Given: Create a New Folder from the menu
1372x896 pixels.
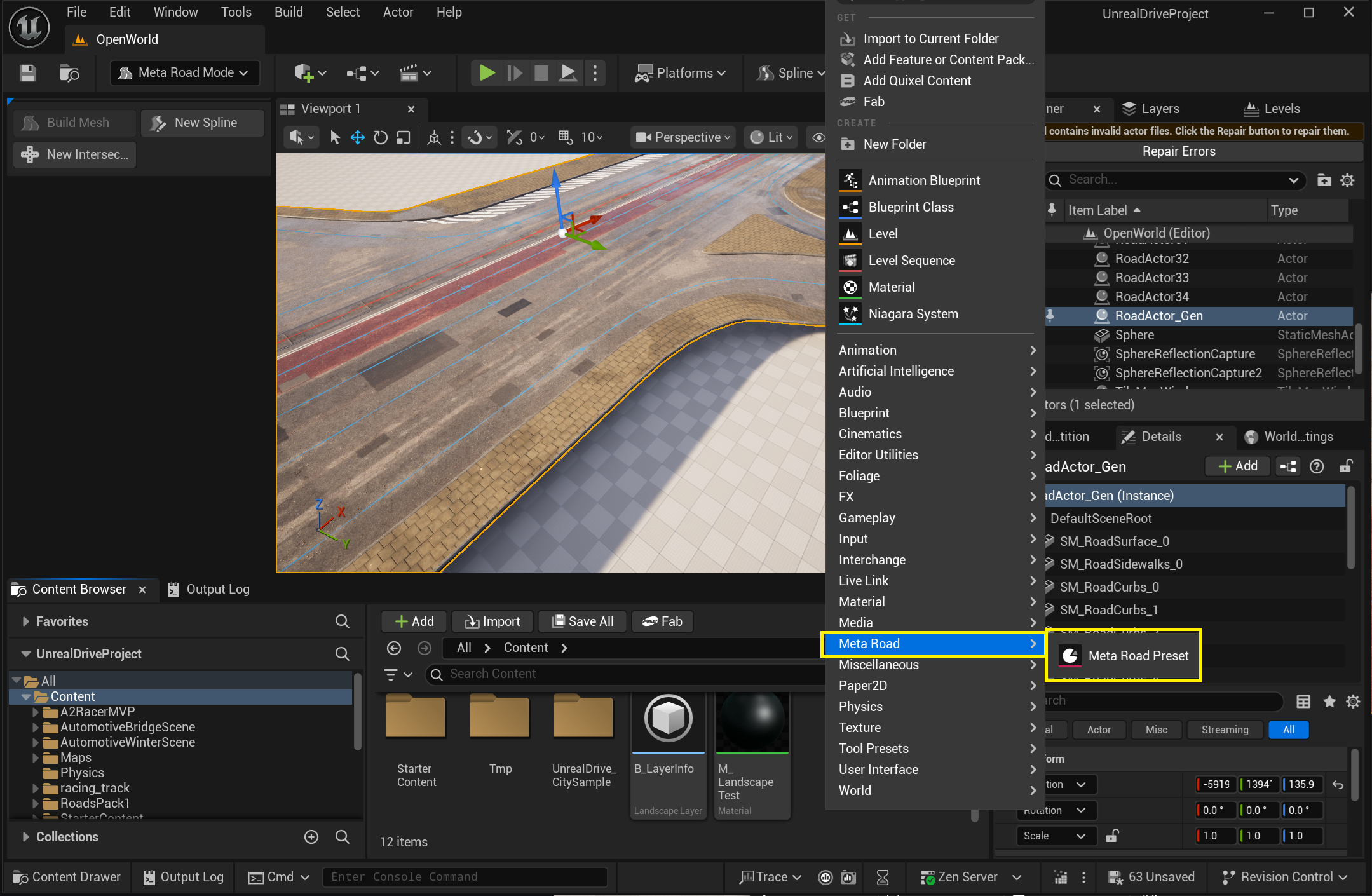Looking at the screenshot, I should (x=935, y=144).
